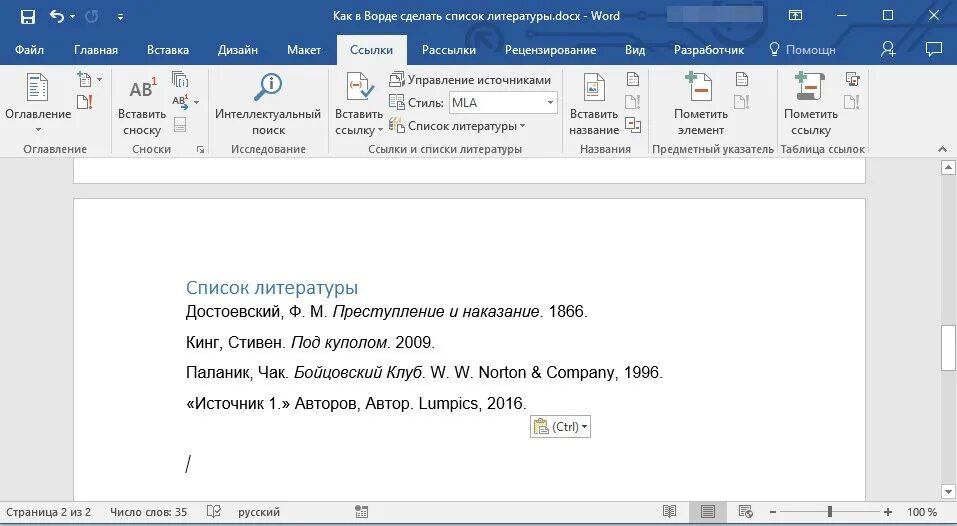Viewport: 957px width, 526px height.
Task: Undo the last action
Action: [x=57, y=16]
